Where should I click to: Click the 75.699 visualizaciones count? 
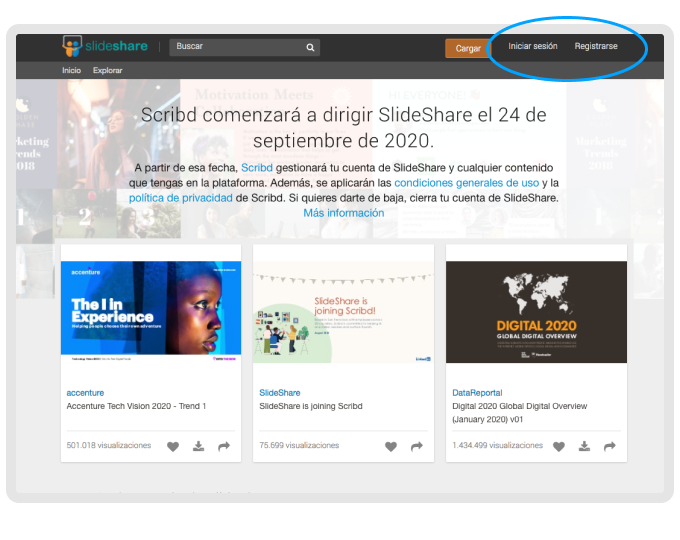pos(299,445)
